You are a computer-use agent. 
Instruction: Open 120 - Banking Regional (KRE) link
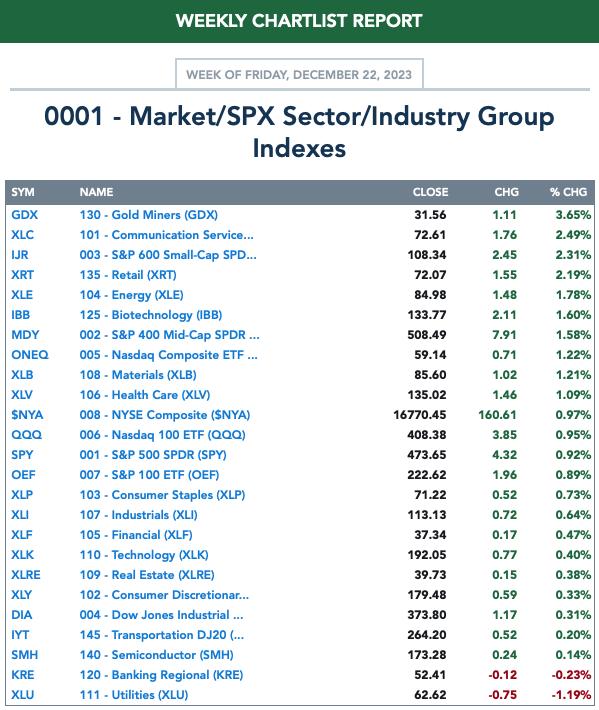[x=161, y=675]
